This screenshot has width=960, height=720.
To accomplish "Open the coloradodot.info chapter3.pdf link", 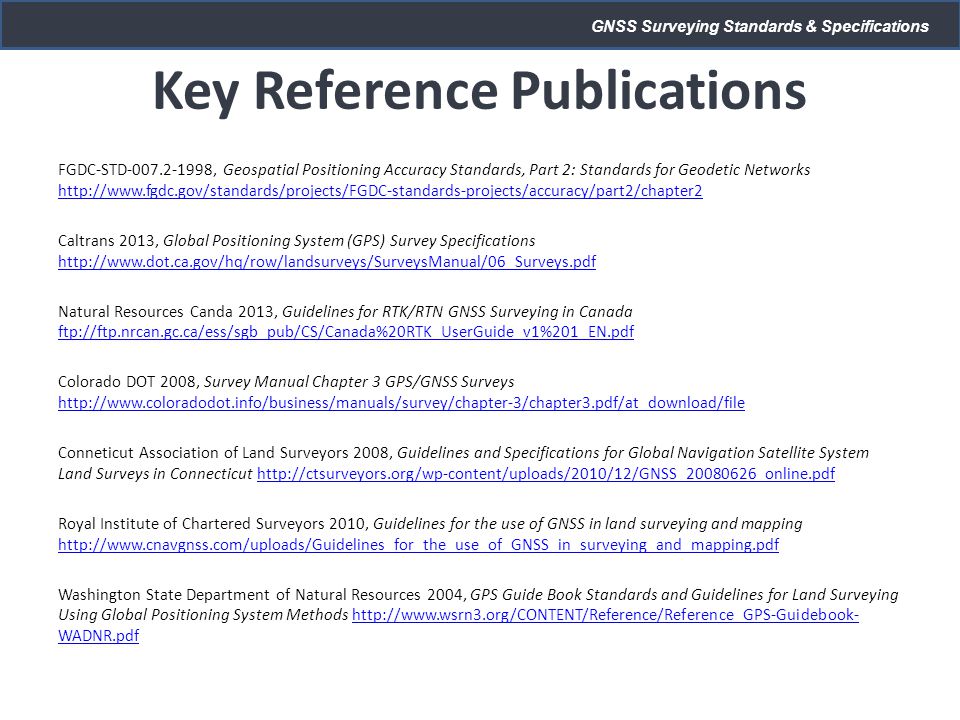I will (402, 403).
